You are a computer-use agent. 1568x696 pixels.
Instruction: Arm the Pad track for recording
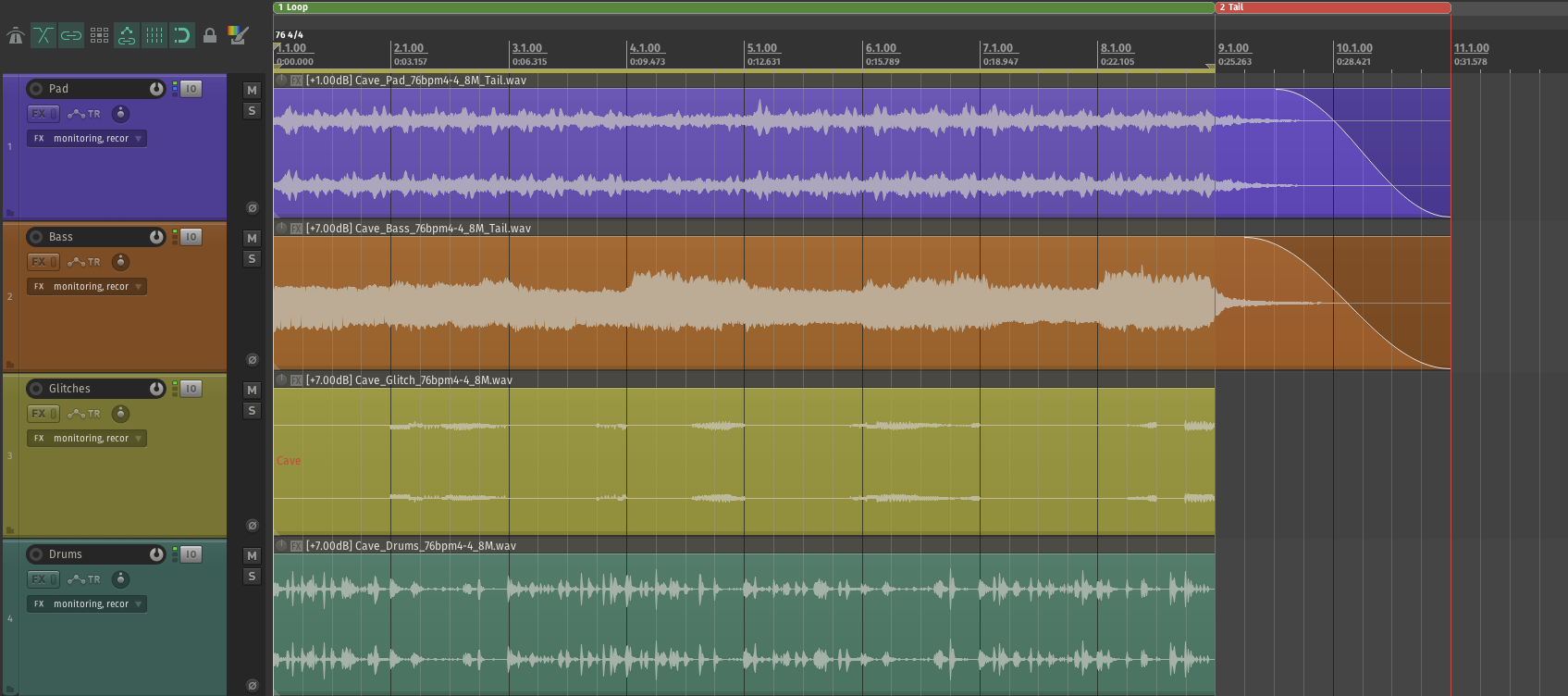coord(36,89)
